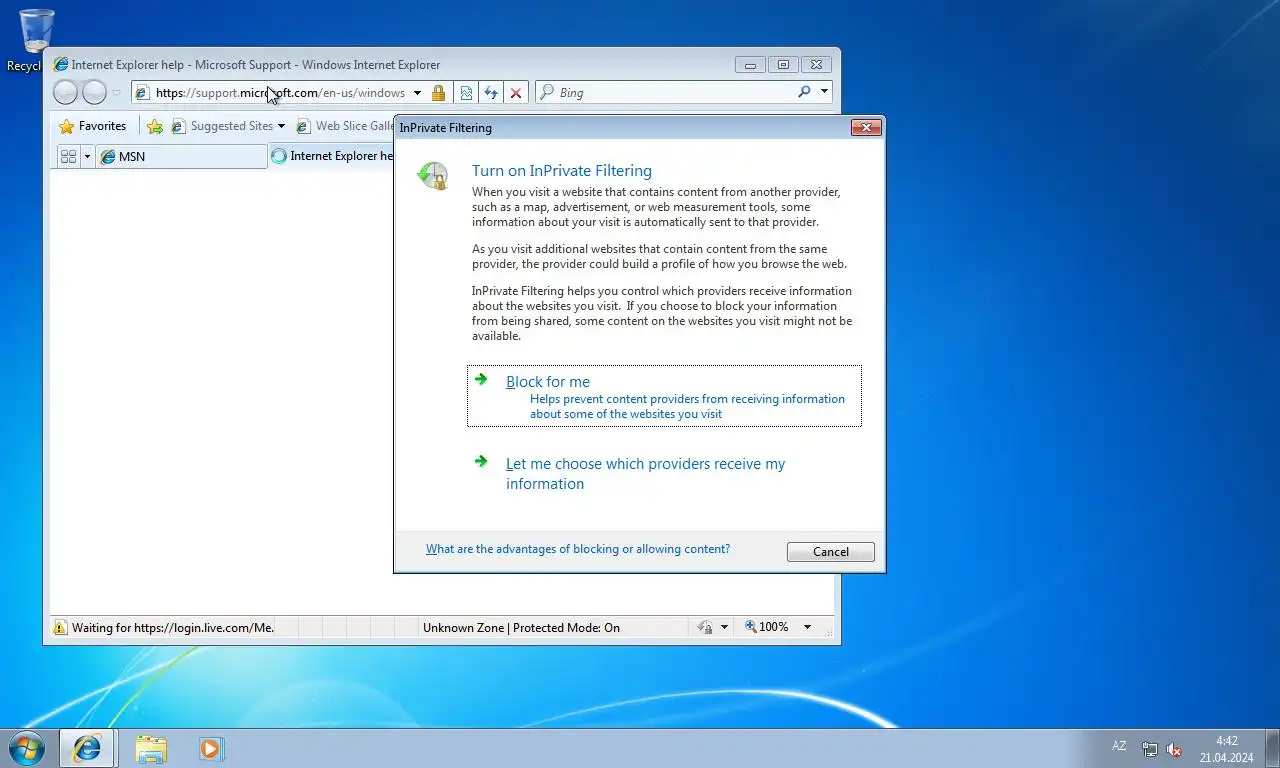Switch to the MSN tab
The width and height of the screenshot is (1280, 768).
(181, 156)
